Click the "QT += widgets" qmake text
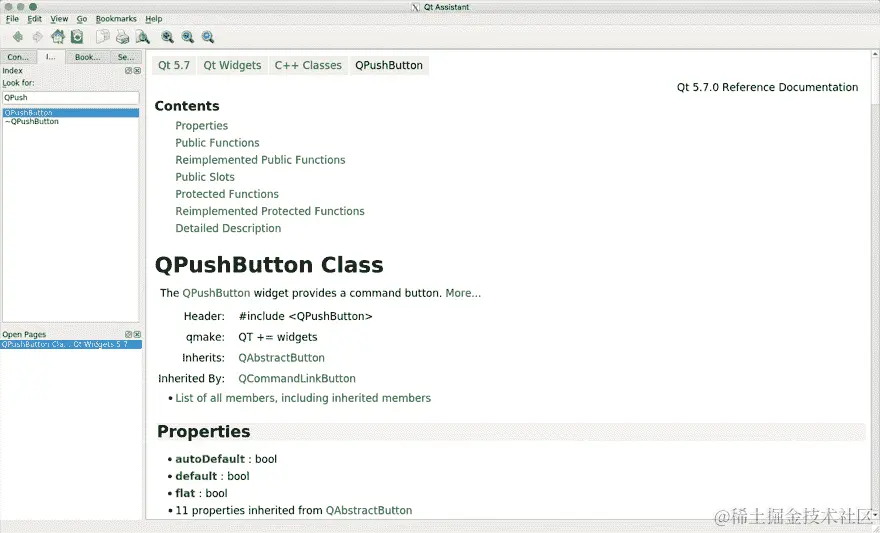This screenshot has width=880, height=533. pyautogui.click(x=278, y=337)
